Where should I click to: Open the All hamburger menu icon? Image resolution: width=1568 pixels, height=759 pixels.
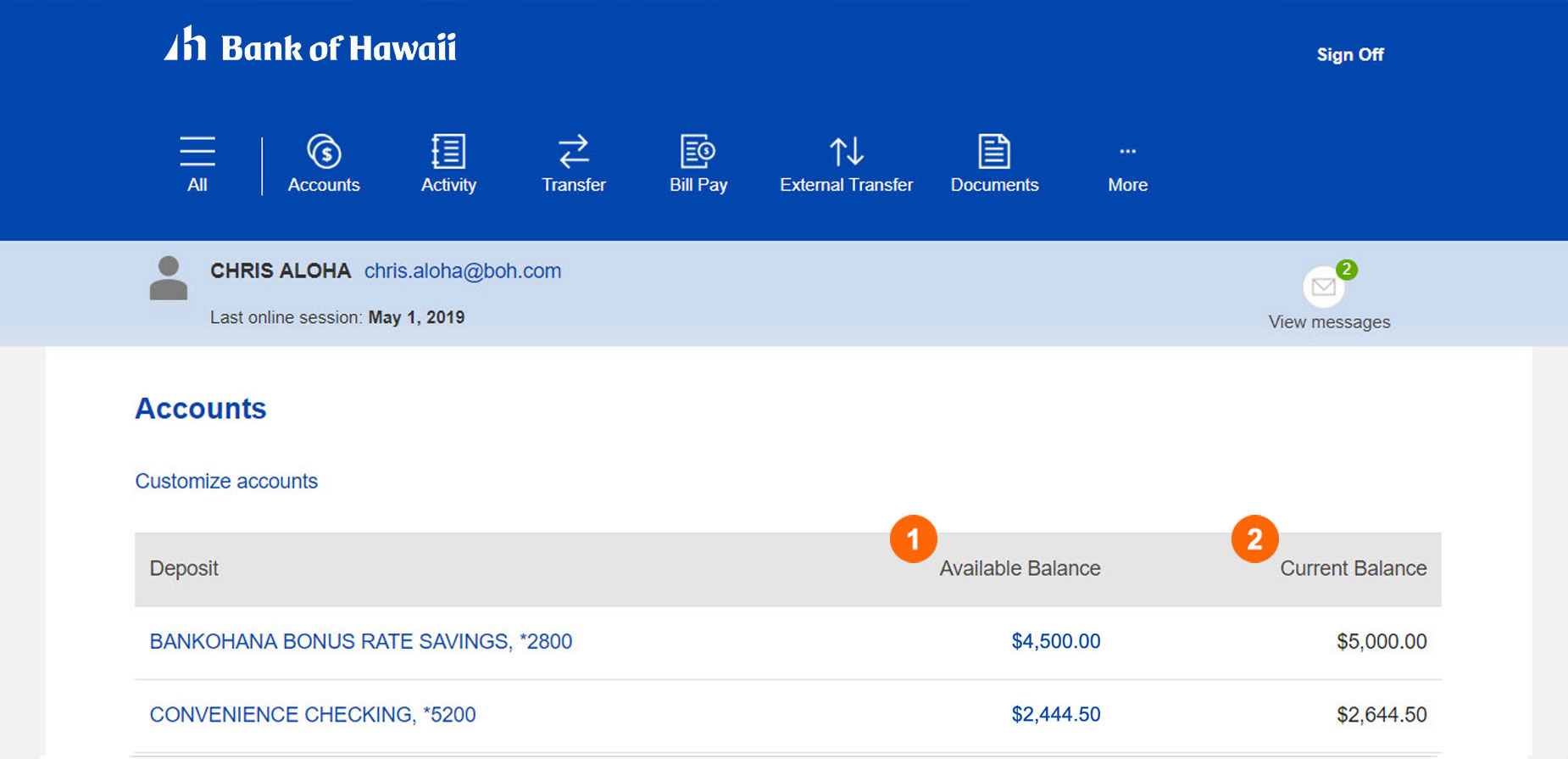[197, 151]
